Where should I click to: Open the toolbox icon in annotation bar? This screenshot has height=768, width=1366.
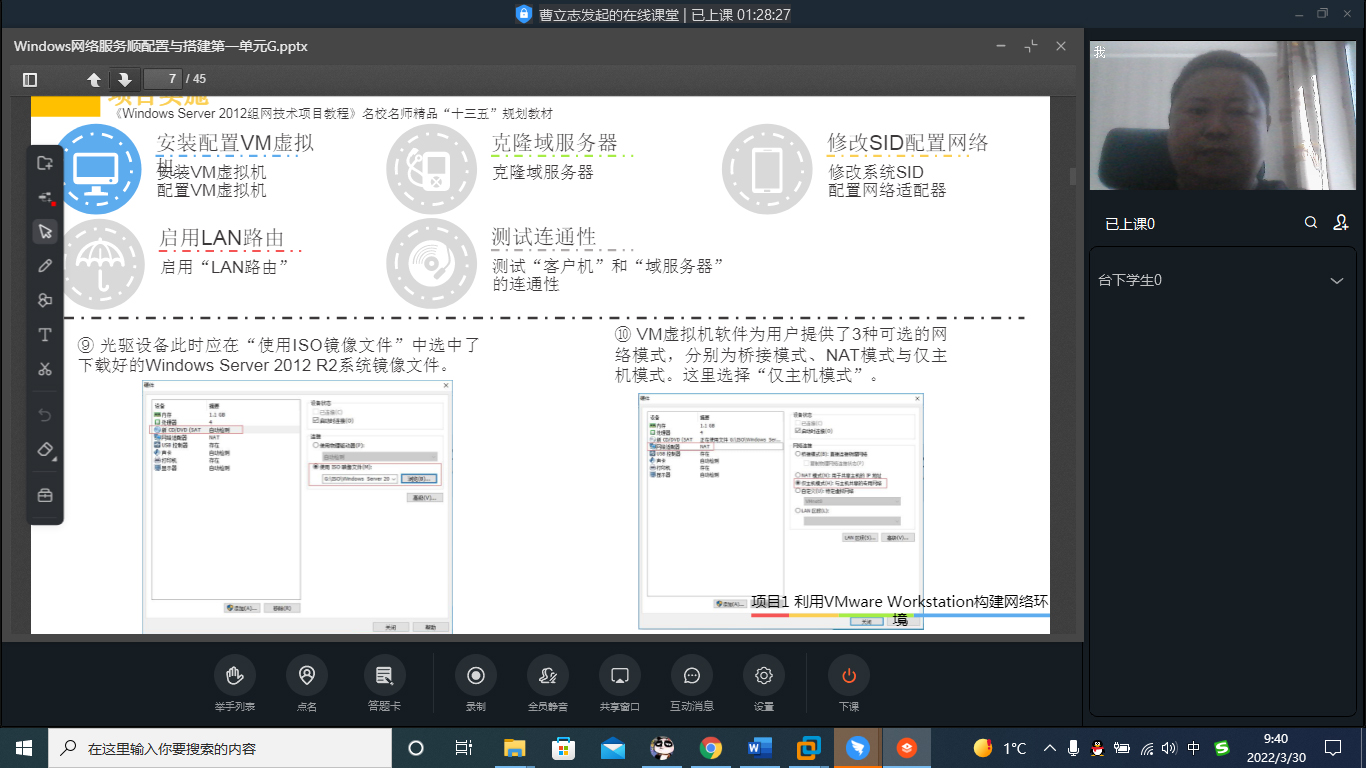pyautogui.click(x=45, y=495)
